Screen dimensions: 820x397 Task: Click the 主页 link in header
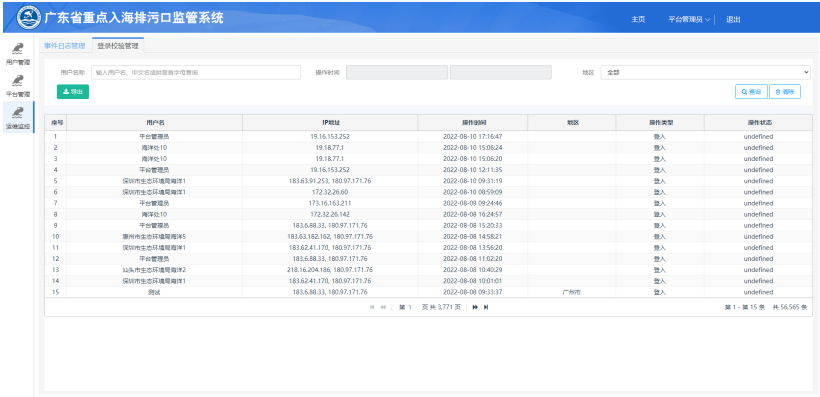[638, 19]
